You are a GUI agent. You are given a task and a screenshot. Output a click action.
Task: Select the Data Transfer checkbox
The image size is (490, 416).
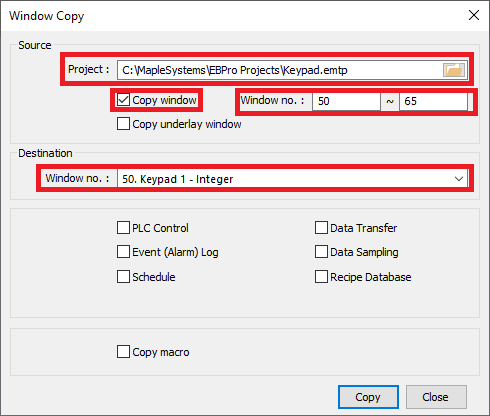click(321, 228)
